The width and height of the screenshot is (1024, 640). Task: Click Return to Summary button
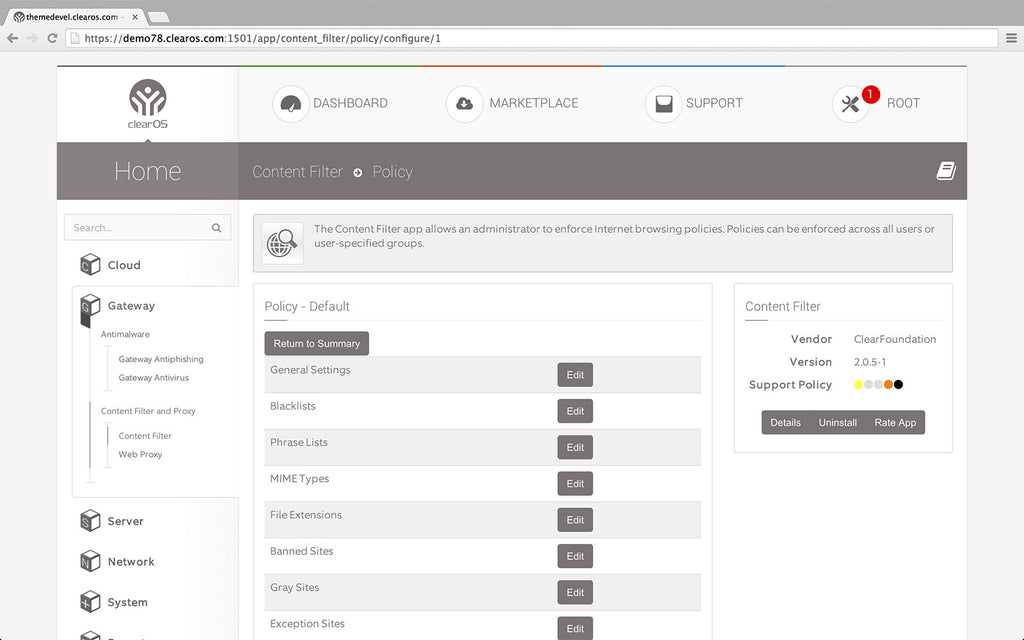click(317, 344)
